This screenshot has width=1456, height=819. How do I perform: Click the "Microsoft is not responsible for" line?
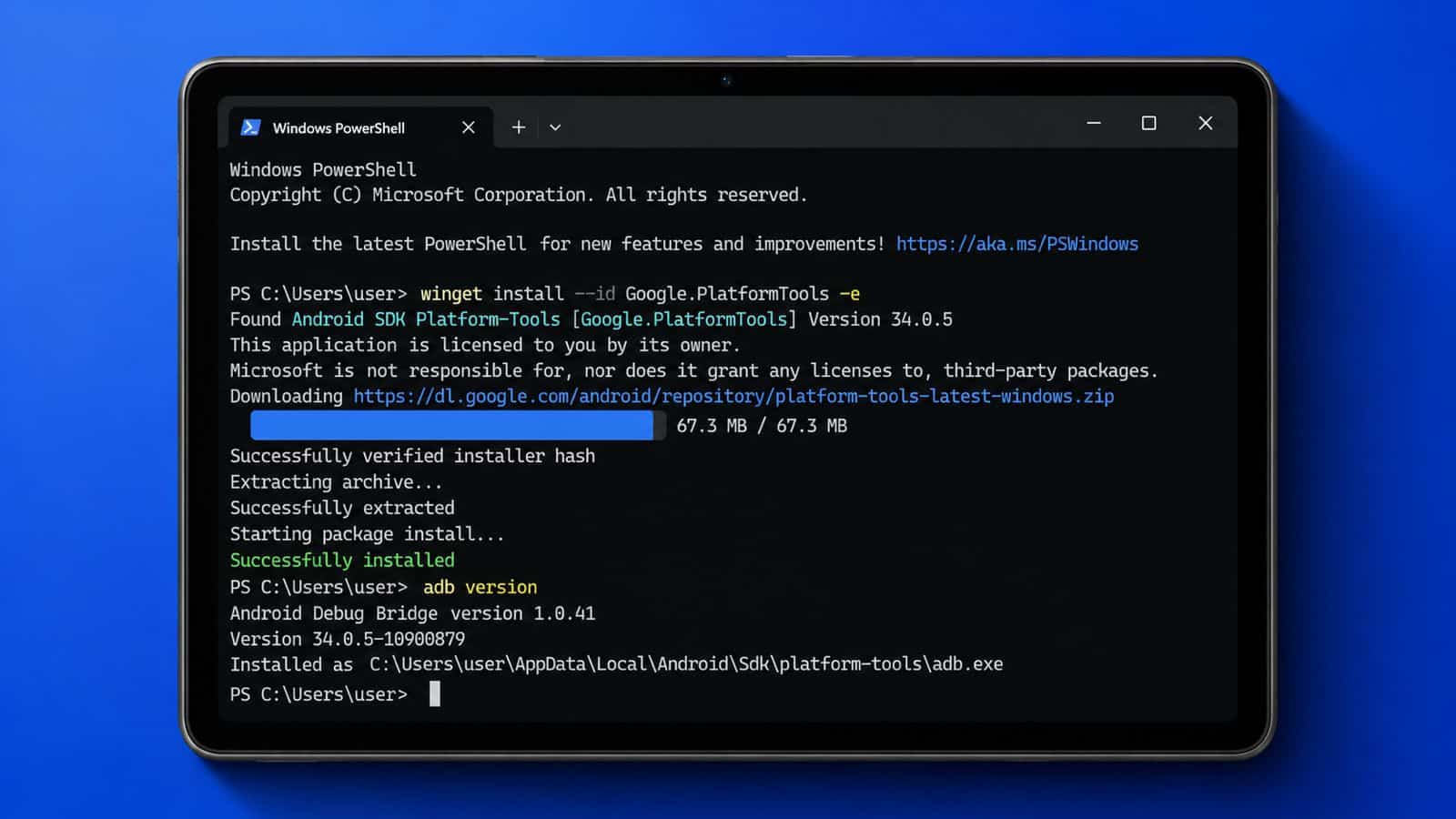tap(693, 370)
